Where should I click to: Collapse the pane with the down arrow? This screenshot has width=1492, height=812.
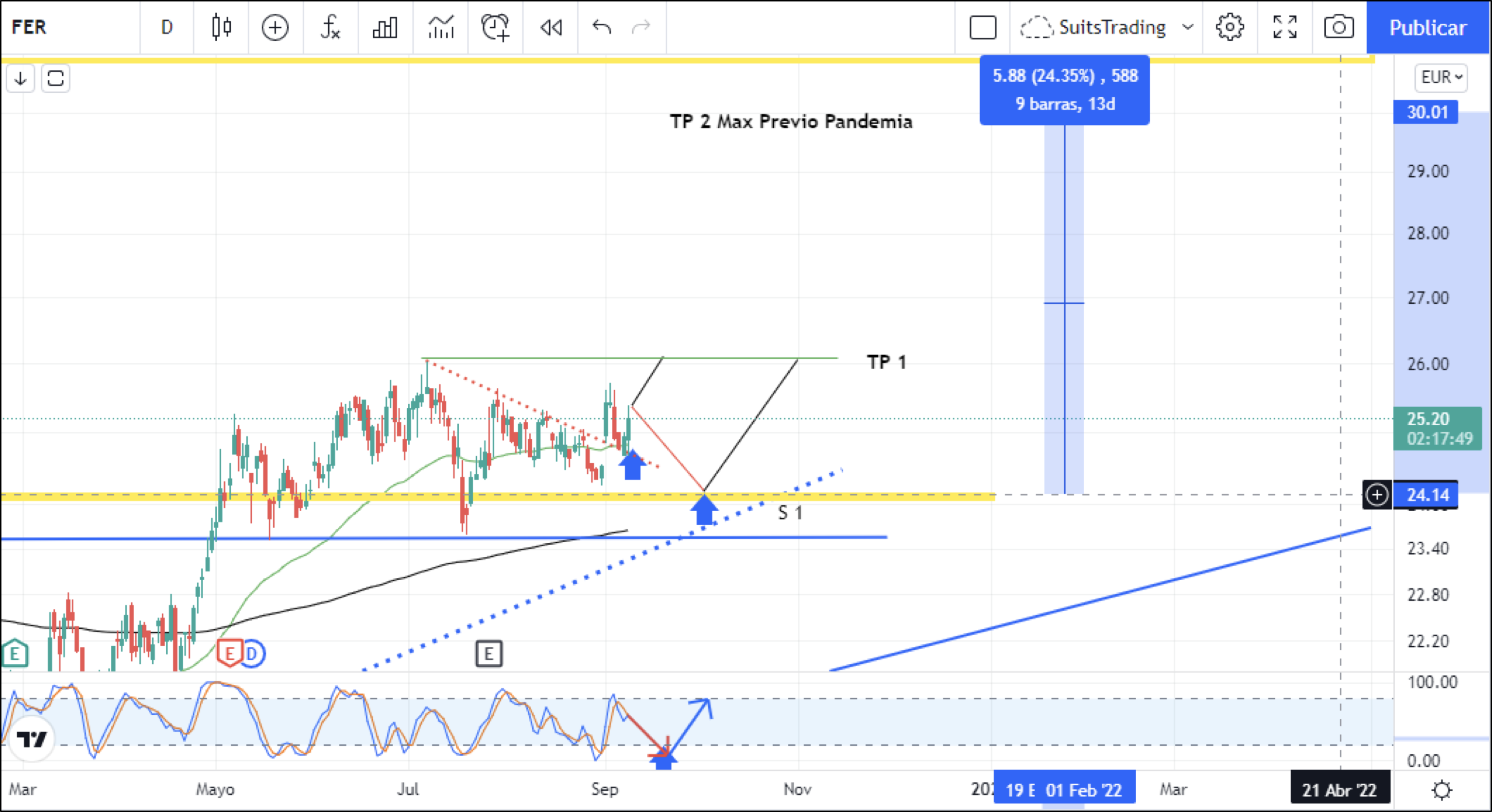point(21,78)
